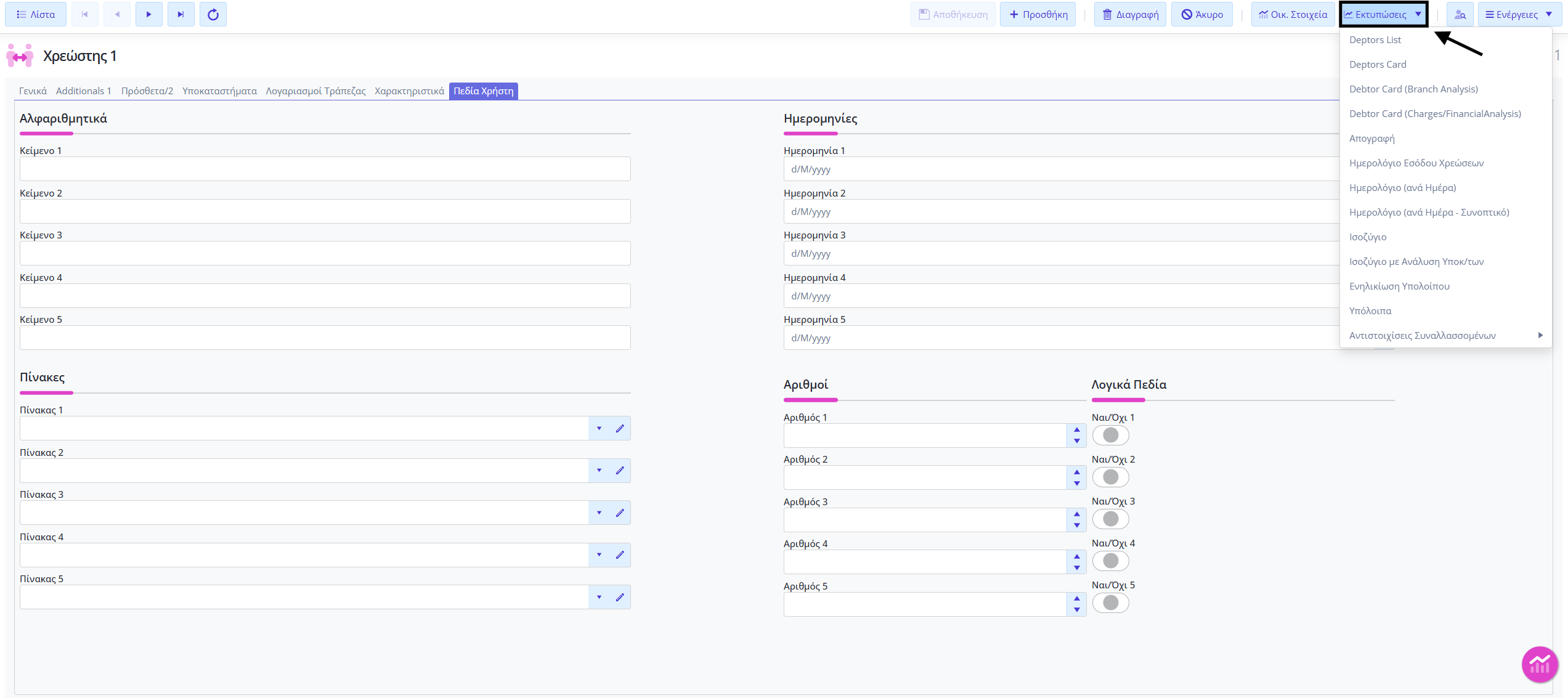Increase Αριθμός 4 value
Screen dimensions: 1568x698
(1077, 556)
